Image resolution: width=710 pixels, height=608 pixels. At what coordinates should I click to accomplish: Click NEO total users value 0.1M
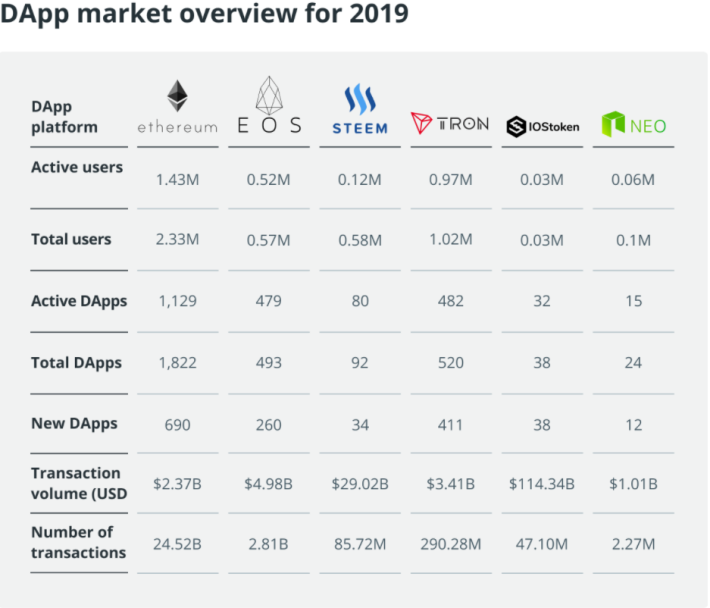tap(633, 240)
